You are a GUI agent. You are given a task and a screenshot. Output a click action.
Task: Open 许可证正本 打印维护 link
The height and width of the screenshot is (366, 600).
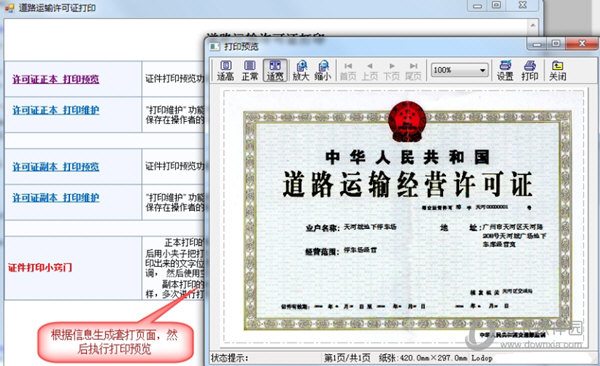coord(56,110)
